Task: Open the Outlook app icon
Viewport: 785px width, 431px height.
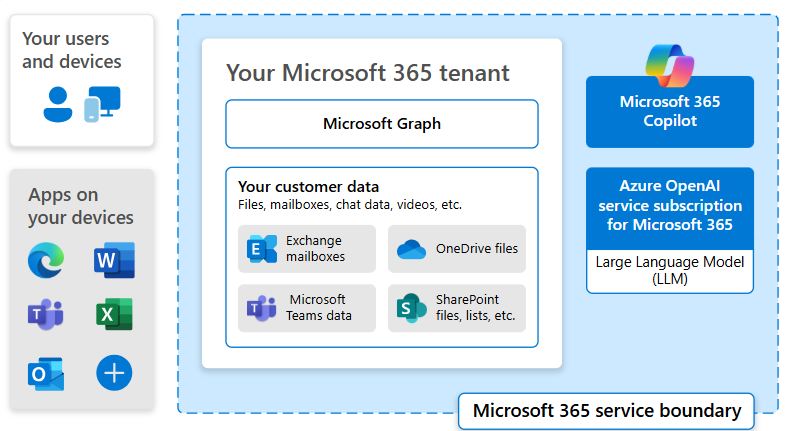Action: click(46, 373)
